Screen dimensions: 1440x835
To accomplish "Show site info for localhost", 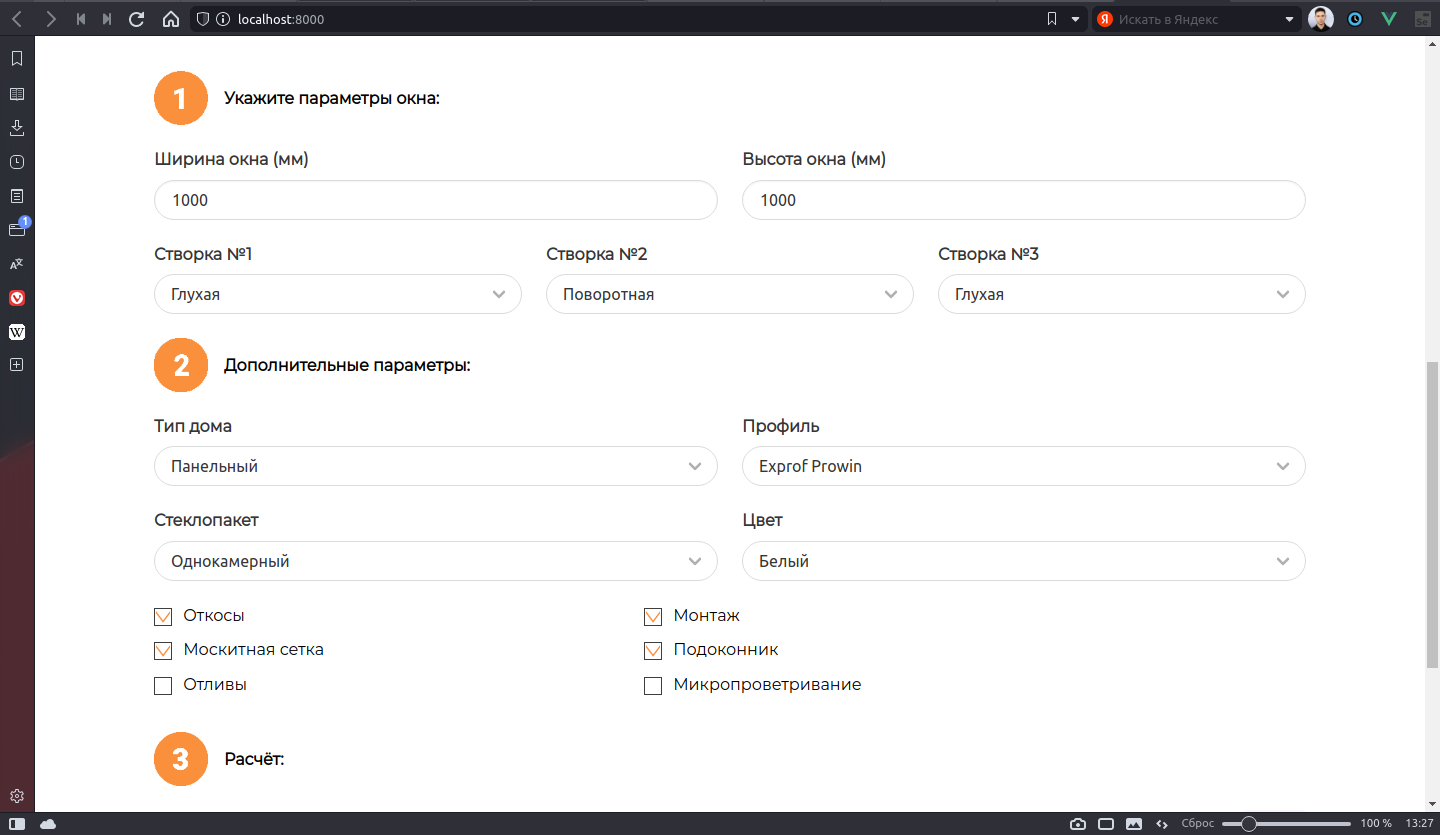I will [x=222, y=19].
